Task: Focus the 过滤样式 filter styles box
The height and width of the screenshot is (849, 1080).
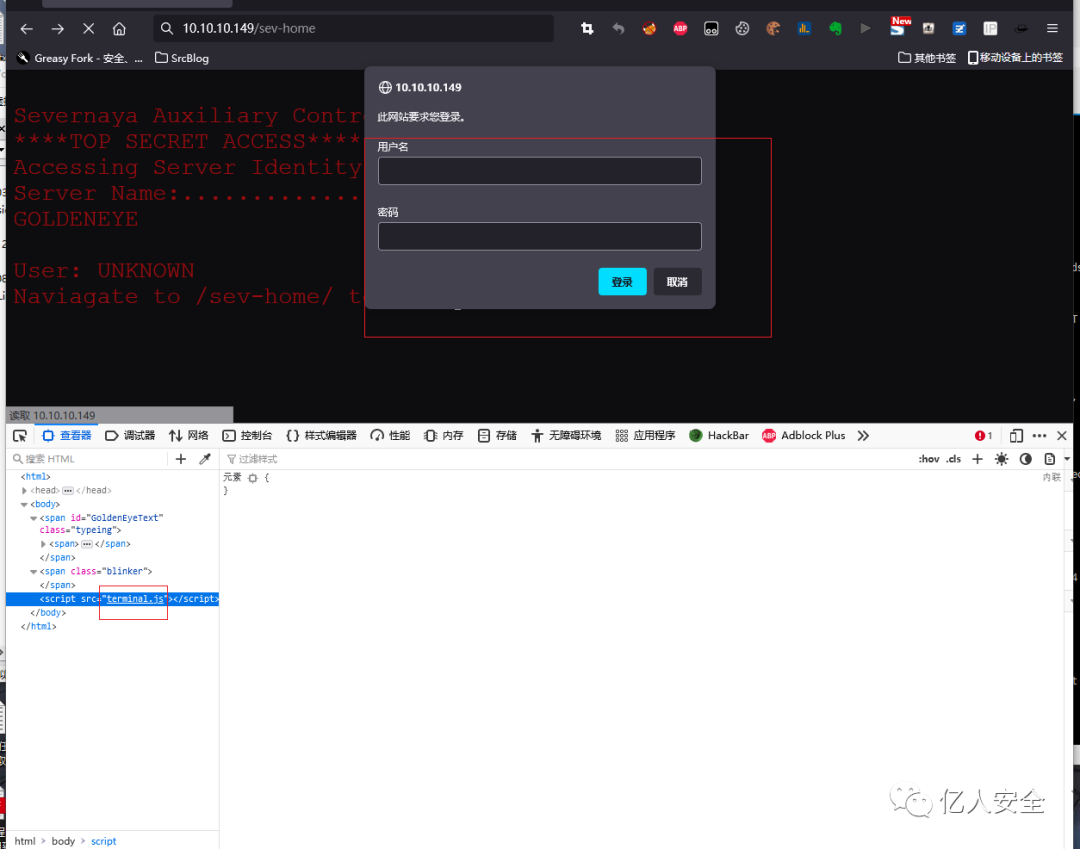Action: pyautogui.click(x=565, y=459)
